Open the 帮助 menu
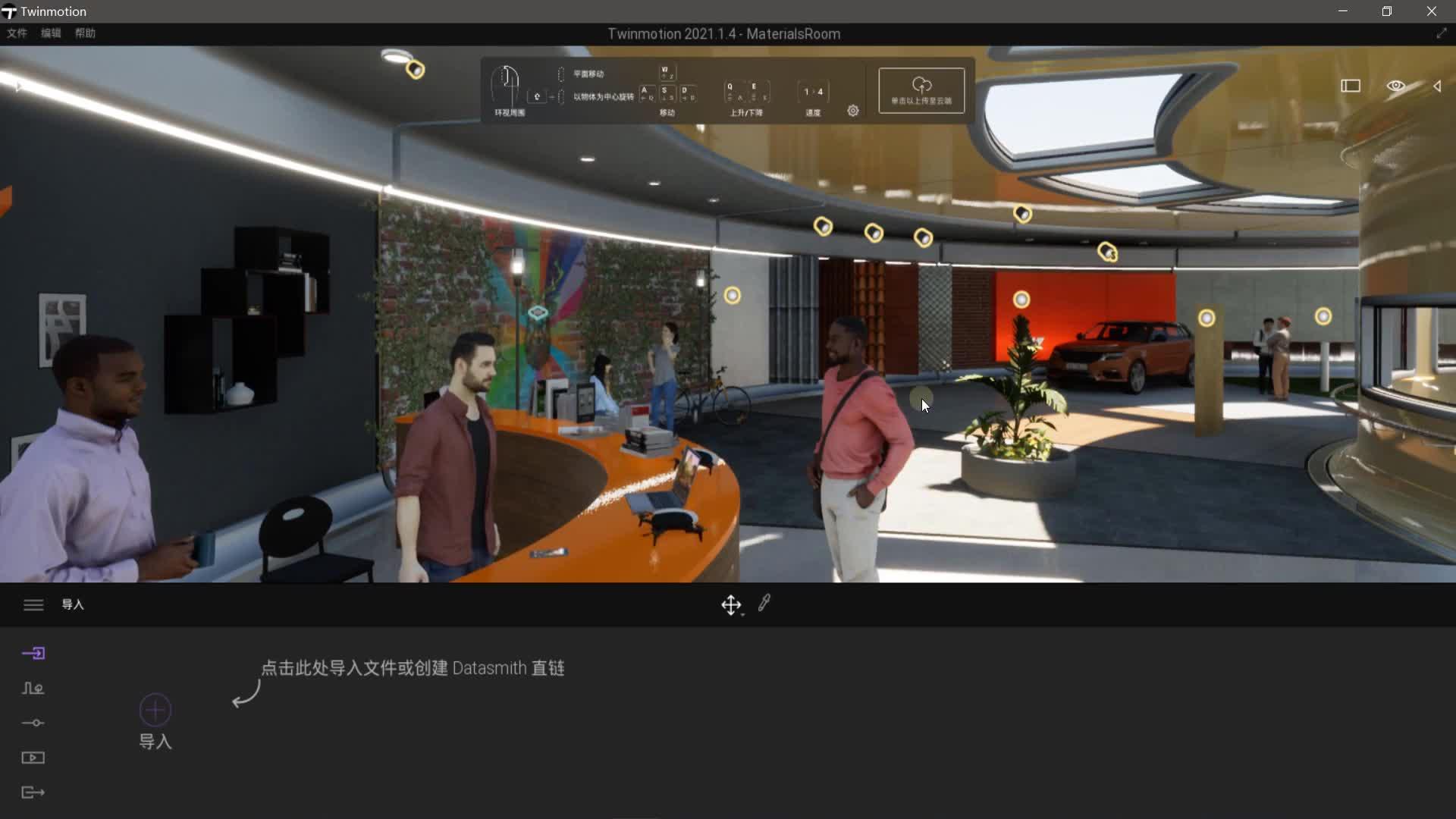This screenshot has width=1456, height=819. (85, 33)
